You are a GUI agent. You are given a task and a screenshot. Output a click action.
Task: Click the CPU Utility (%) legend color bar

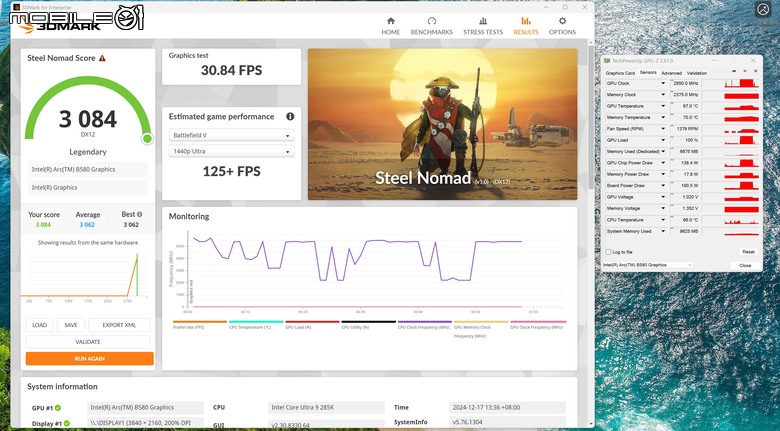pyautogui.click(x=368, y=322)
